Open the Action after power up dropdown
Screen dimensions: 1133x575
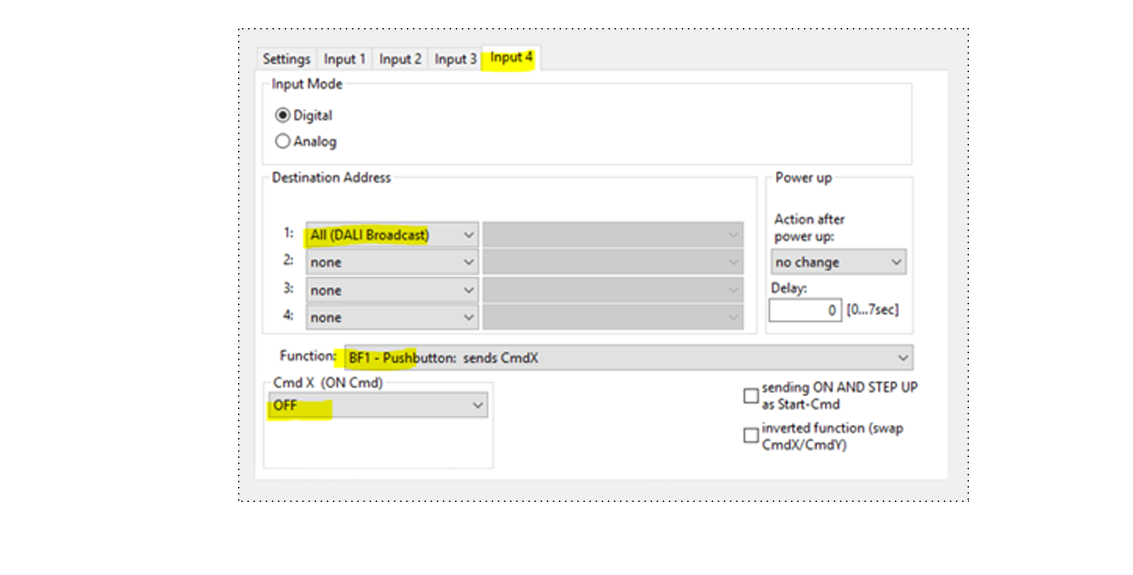838,262
